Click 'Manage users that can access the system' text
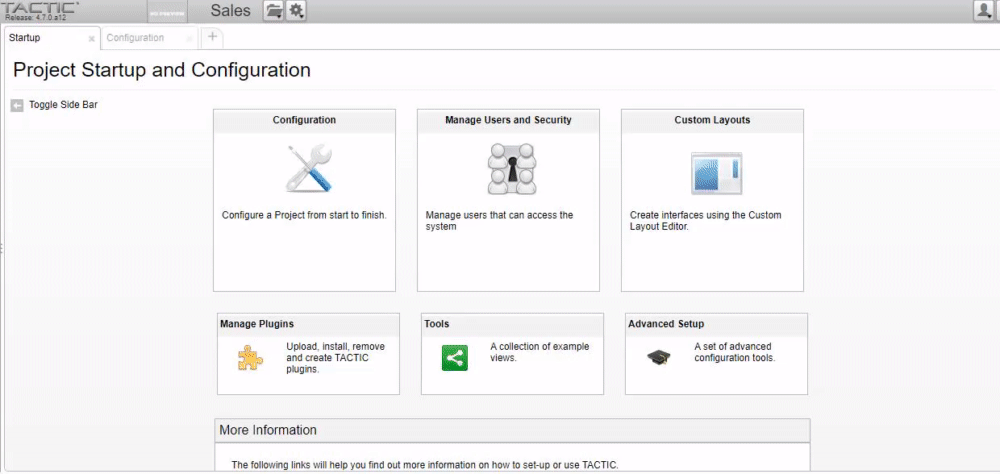1000x474 pixels. pos(499,221)
